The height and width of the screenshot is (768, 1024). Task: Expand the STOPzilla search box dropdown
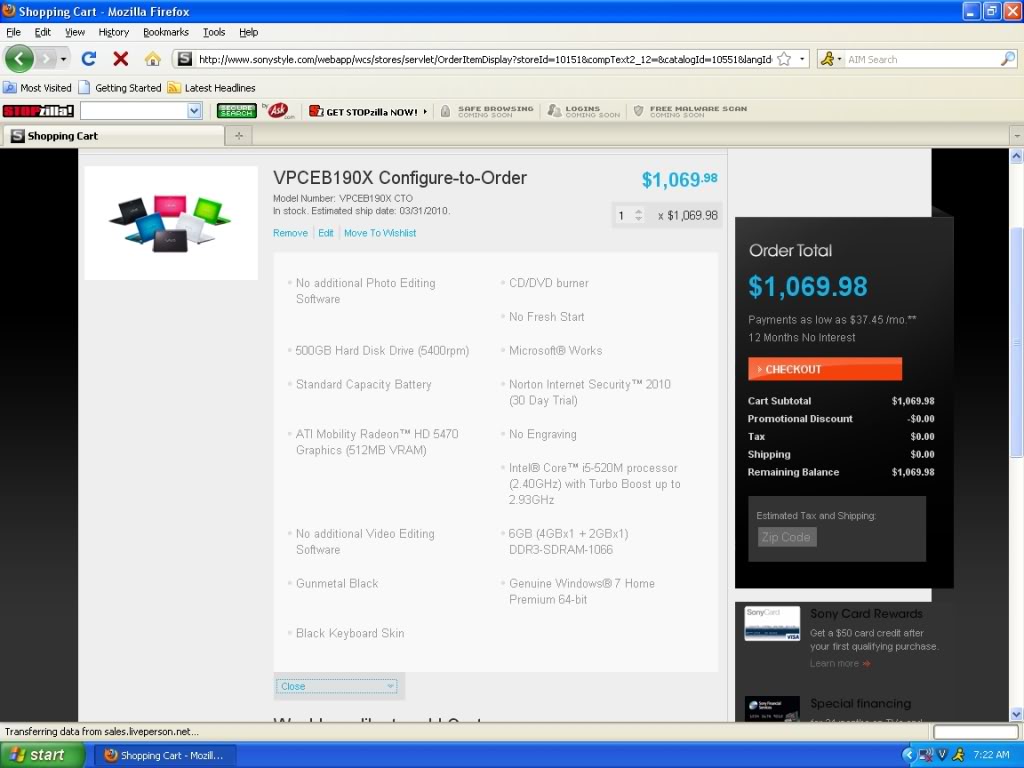(x=194, y=111)
